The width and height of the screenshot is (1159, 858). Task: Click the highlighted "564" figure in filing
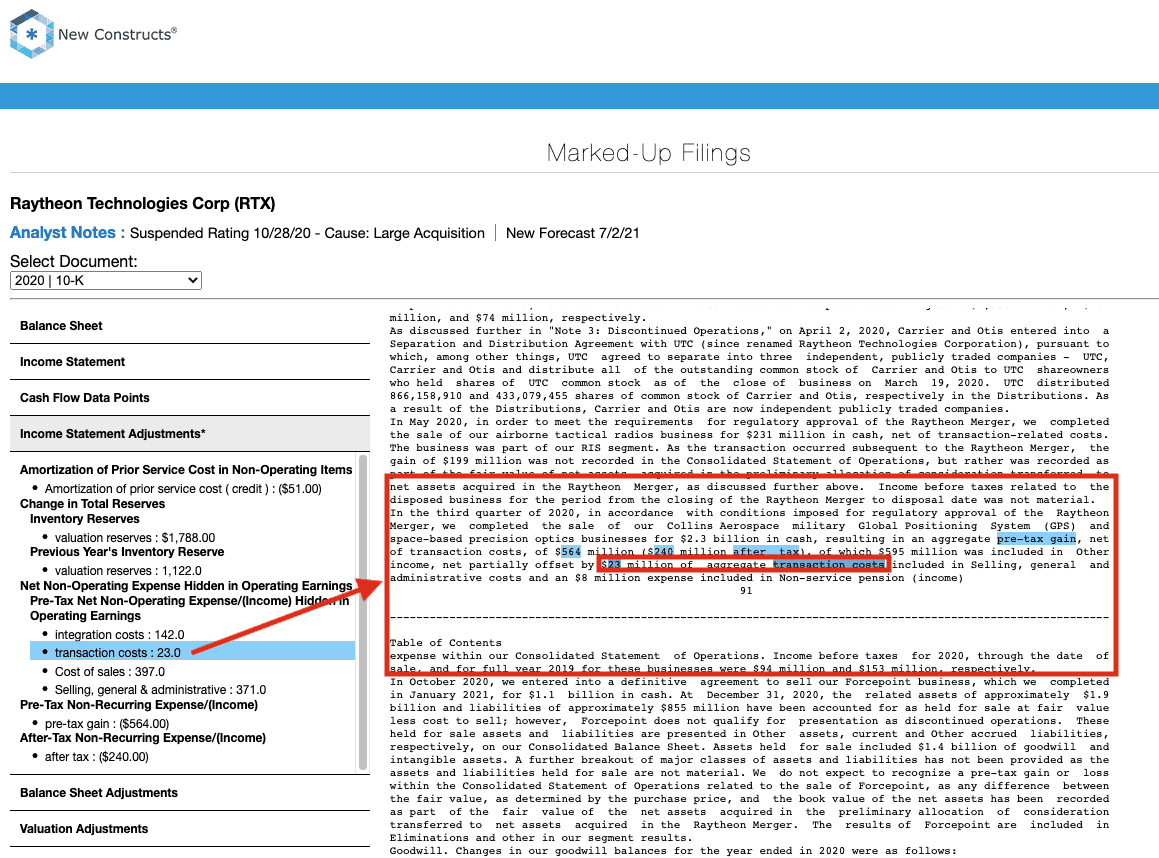571,552
